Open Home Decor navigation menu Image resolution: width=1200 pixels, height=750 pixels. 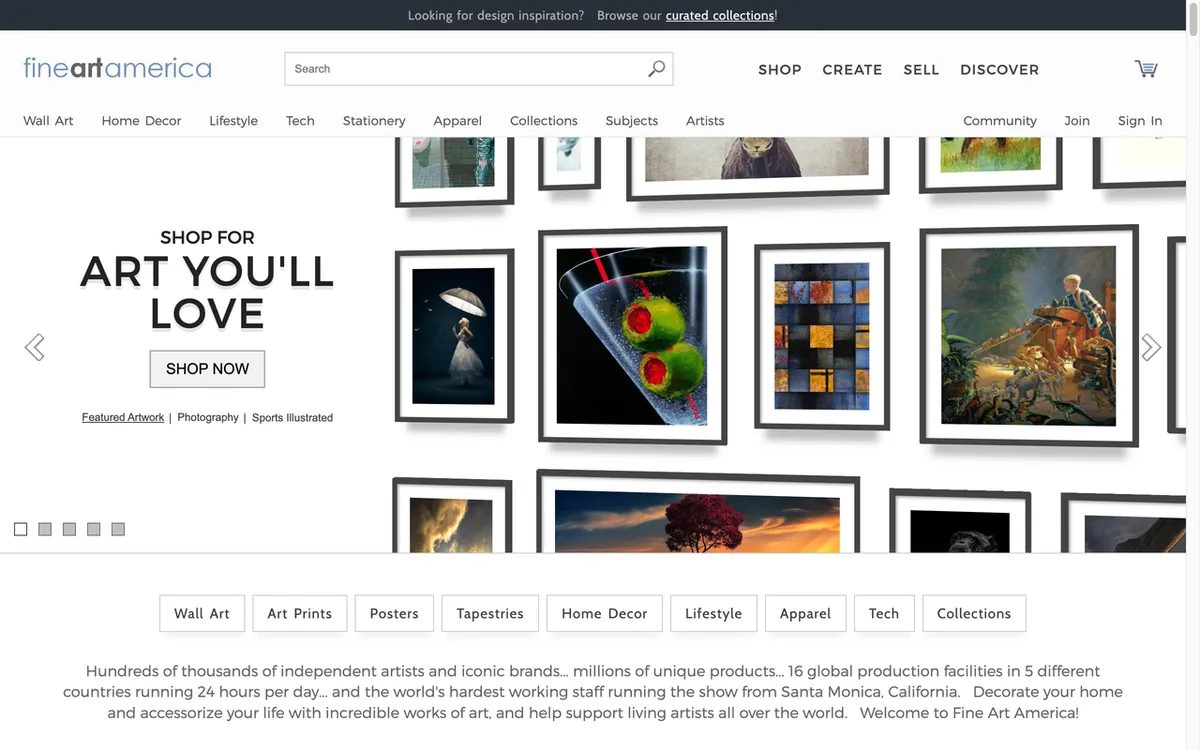pyautogui.click(x=141, y=121)
